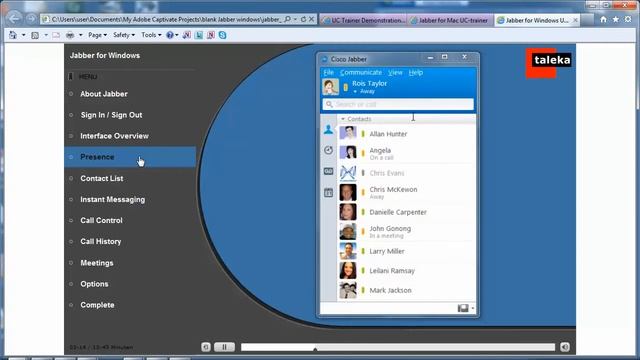Pause the training playback

coord(224,347)
